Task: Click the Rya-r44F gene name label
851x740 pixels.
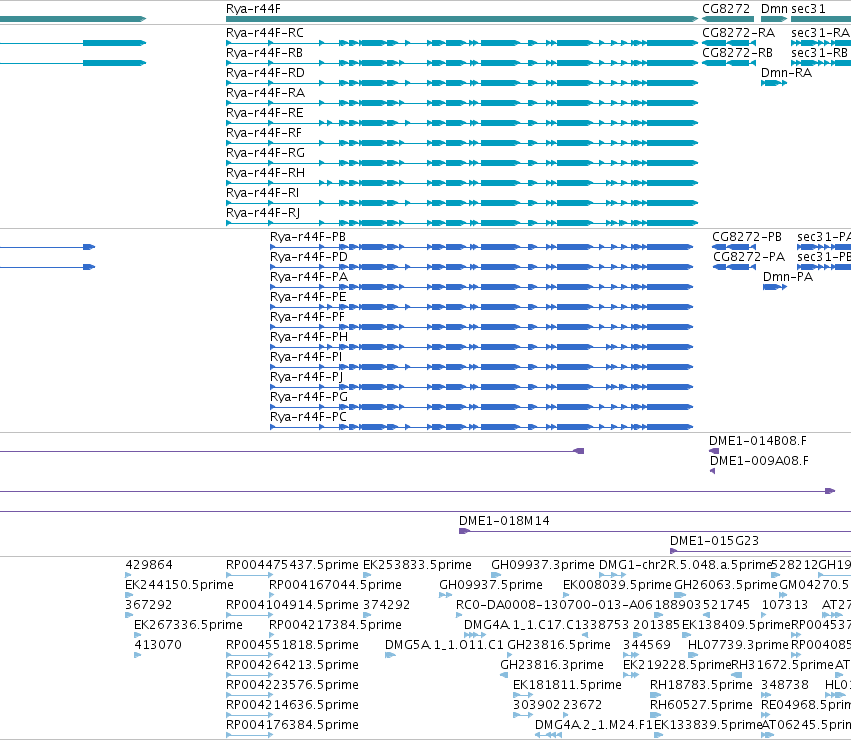Action: click(x=253, y=9)
